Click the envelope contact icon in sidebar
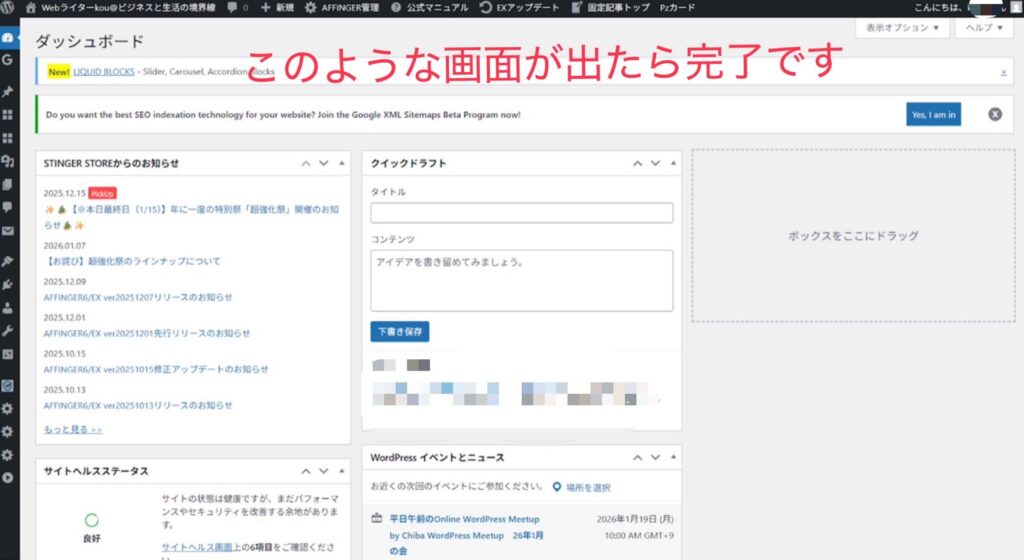The height and width of the screenshot is (560, 1024). click(x=8, y=232)
